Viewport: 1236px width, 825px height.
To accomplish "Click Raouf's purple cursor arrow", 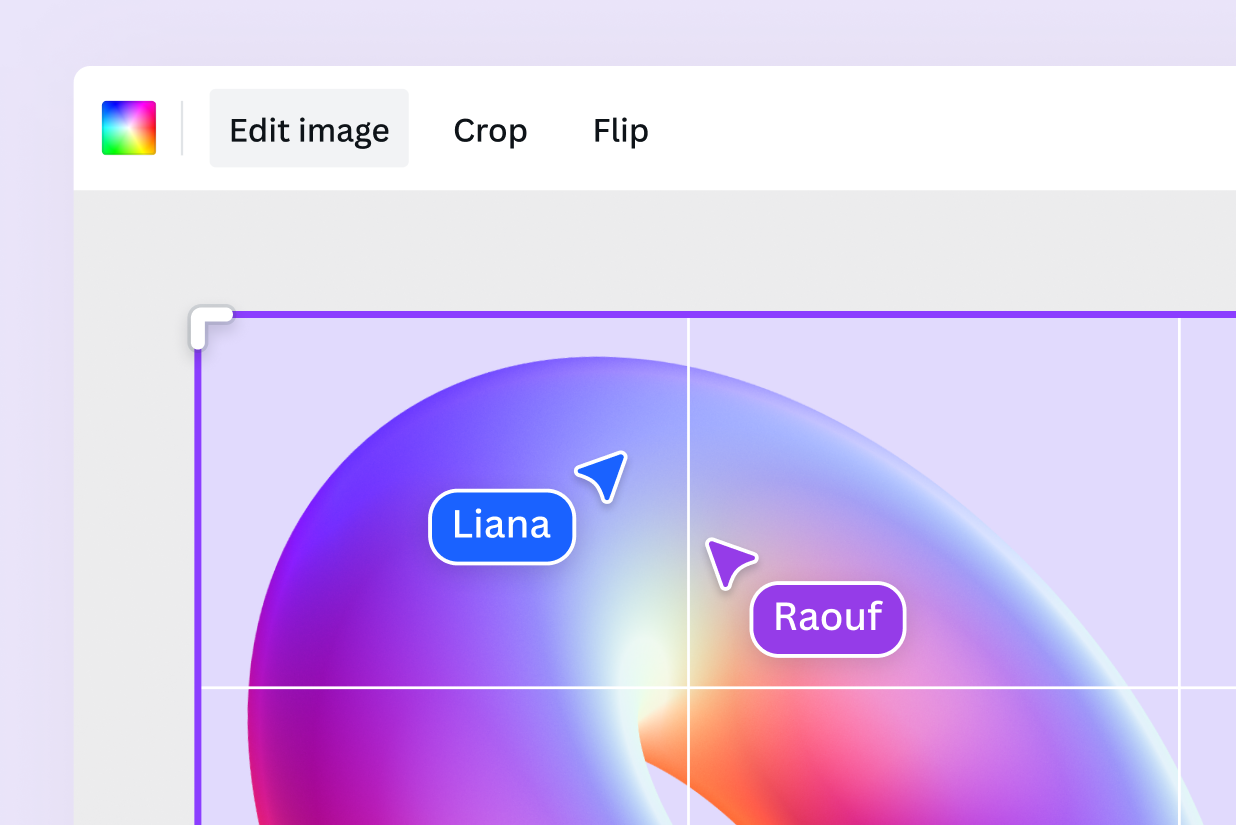I will (727, 561).
